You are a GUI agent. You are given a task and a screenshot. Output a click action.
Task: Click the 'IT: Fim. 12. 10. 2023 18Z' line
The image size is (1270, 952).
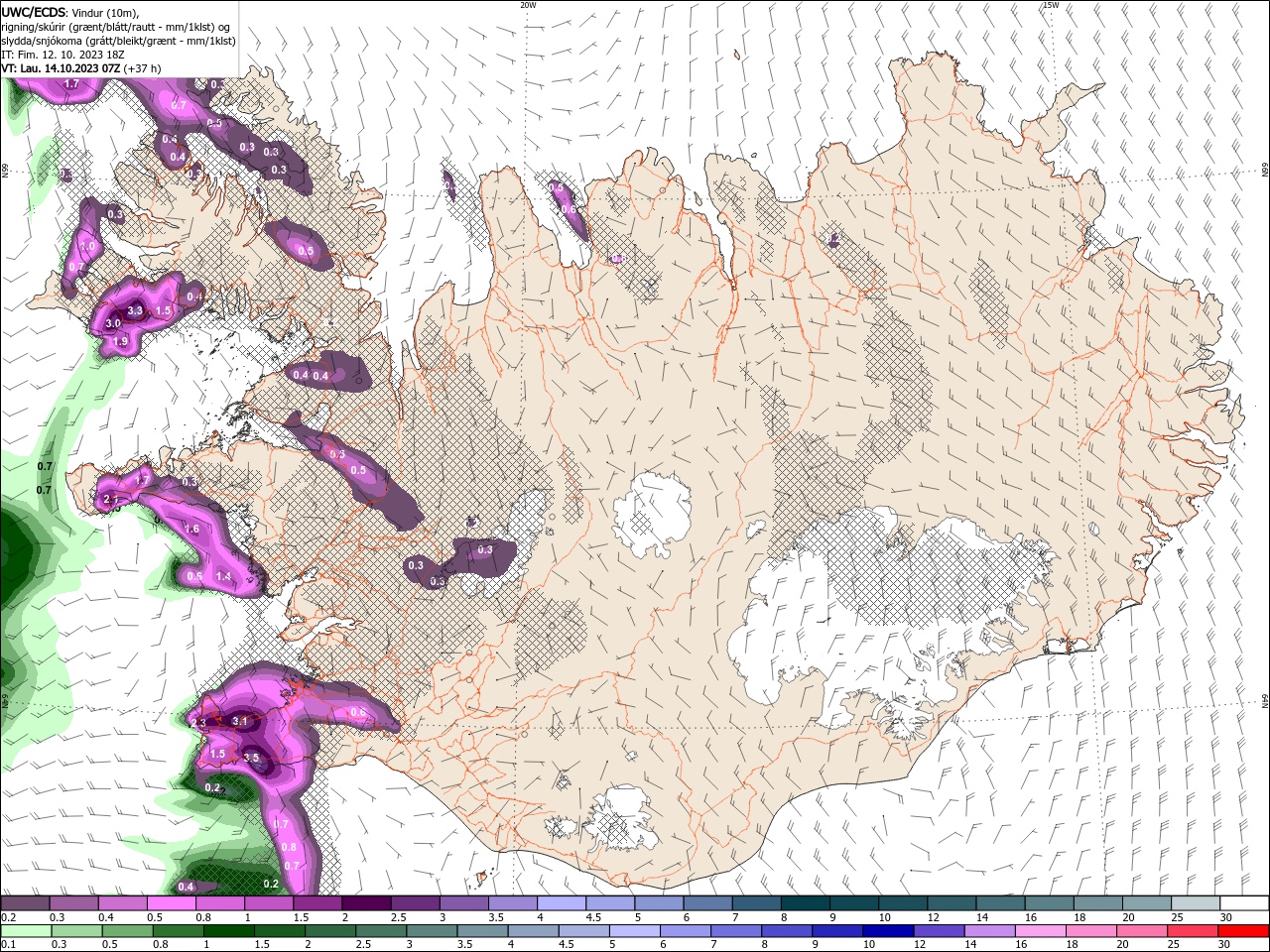pos(63,54)
